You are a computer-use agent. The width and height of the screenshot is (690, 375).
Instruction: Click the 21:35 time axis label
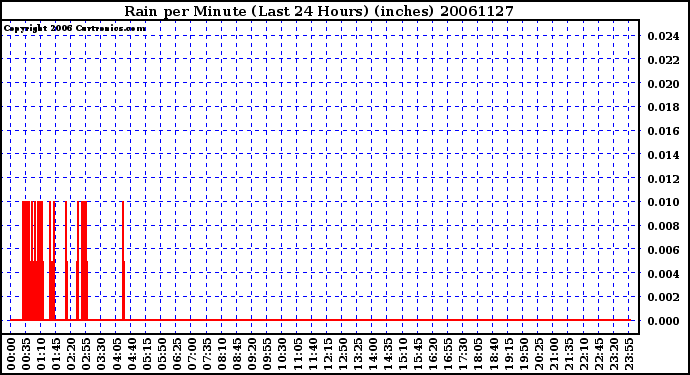(568, 354)
